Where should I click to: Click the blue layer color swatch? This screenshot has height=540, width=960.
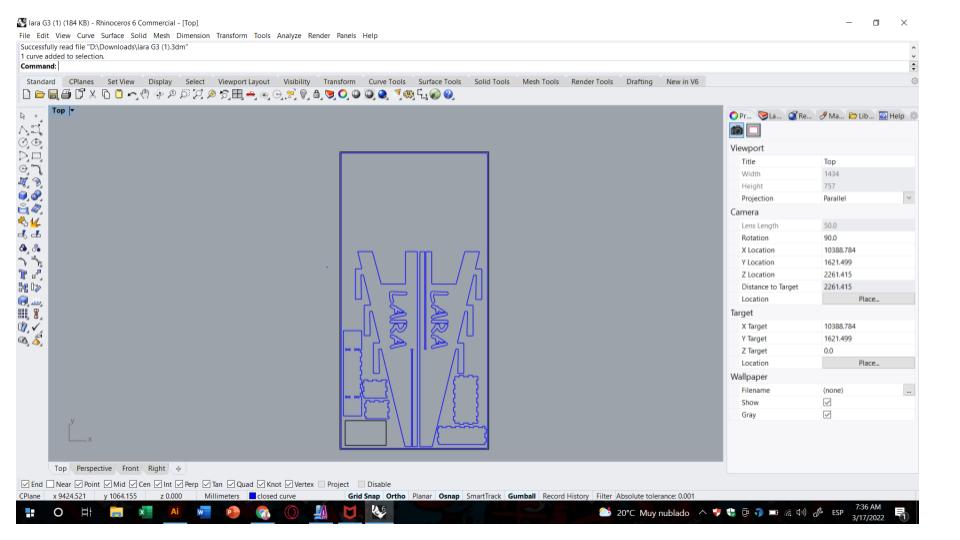(x=252, y=496)
